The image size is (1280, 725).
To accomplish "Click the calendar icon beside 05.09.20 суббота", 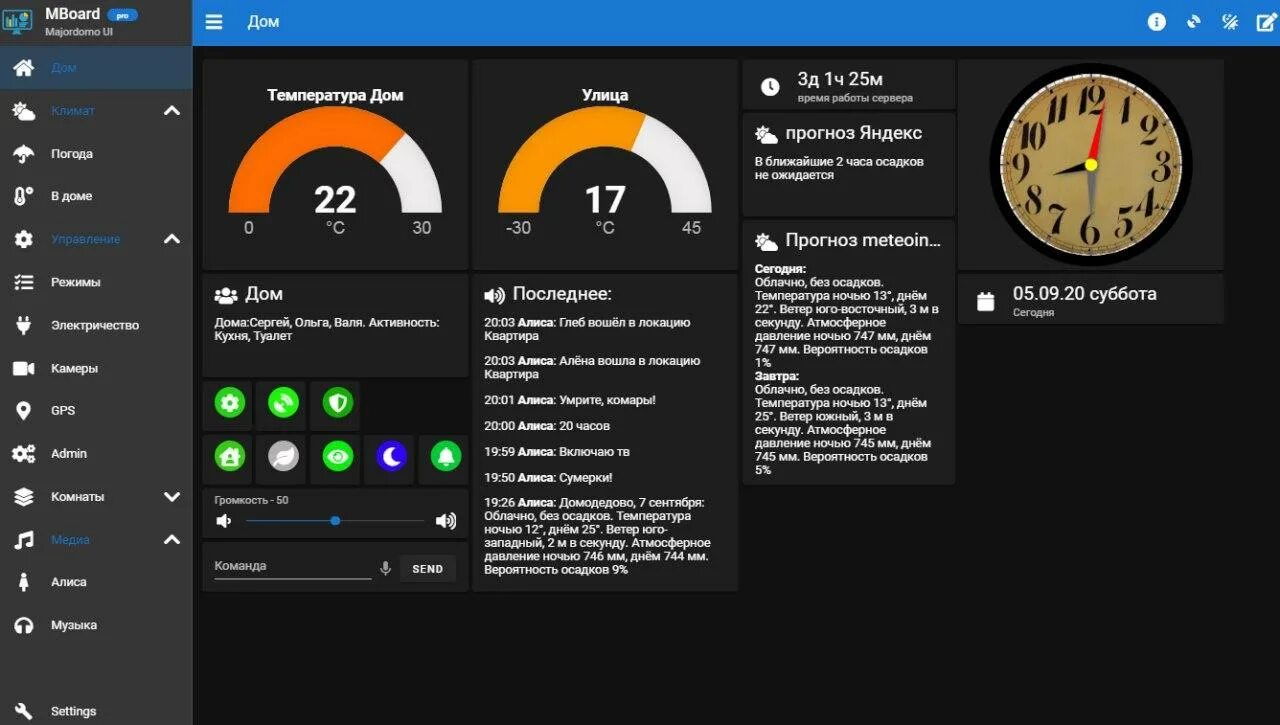I will (986, 301).
